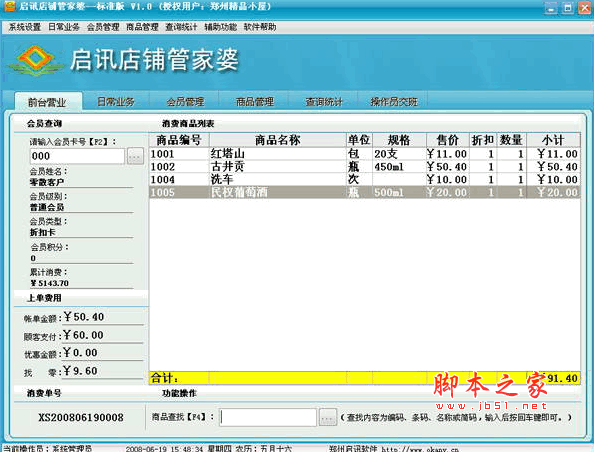
Task: Click the 帐单金额 ¥50.40 value
Action: pos(83,317)
